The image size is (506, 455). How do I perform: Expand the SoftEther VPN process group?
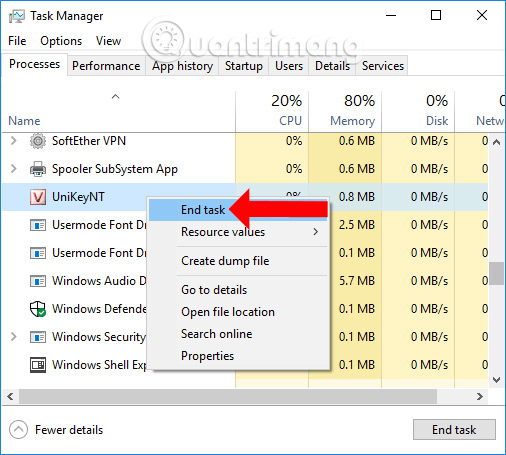(13, 141)
